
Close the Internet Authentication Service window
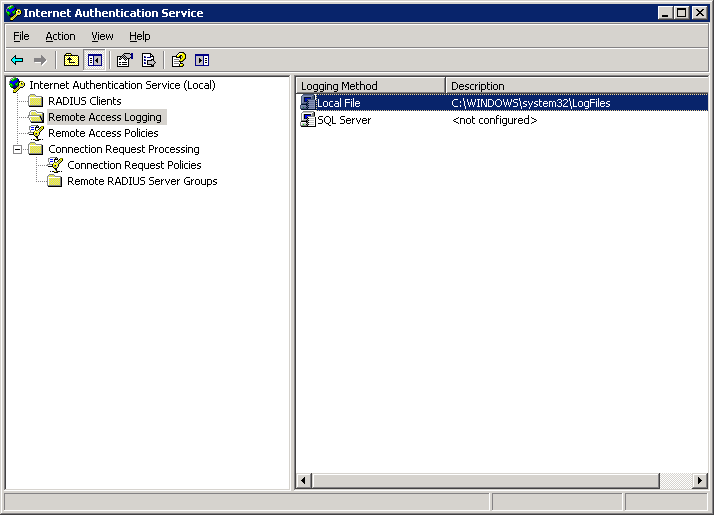click(699, 13)
